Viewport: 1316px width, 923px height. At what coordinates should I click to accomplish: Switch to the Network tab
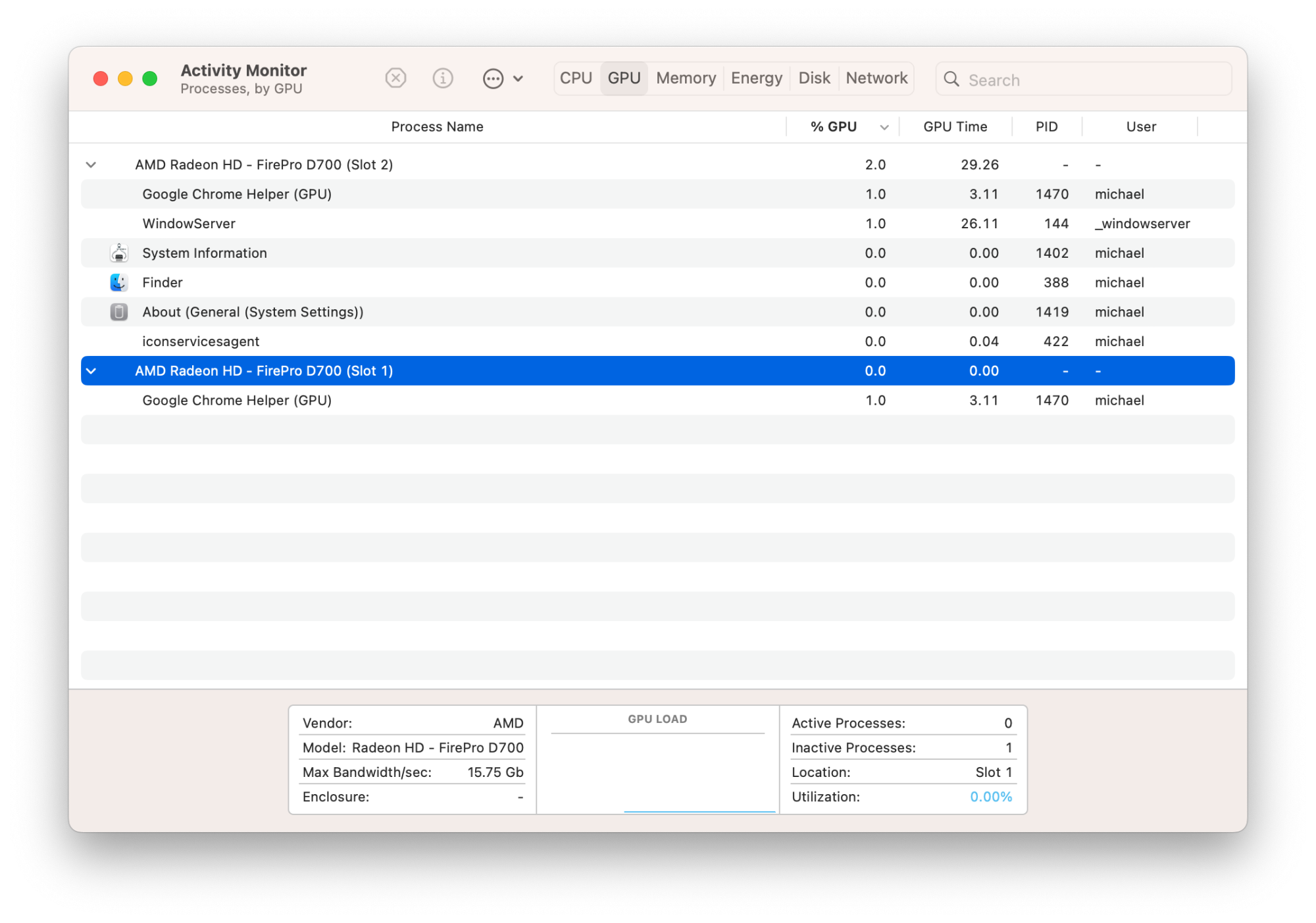876,78
